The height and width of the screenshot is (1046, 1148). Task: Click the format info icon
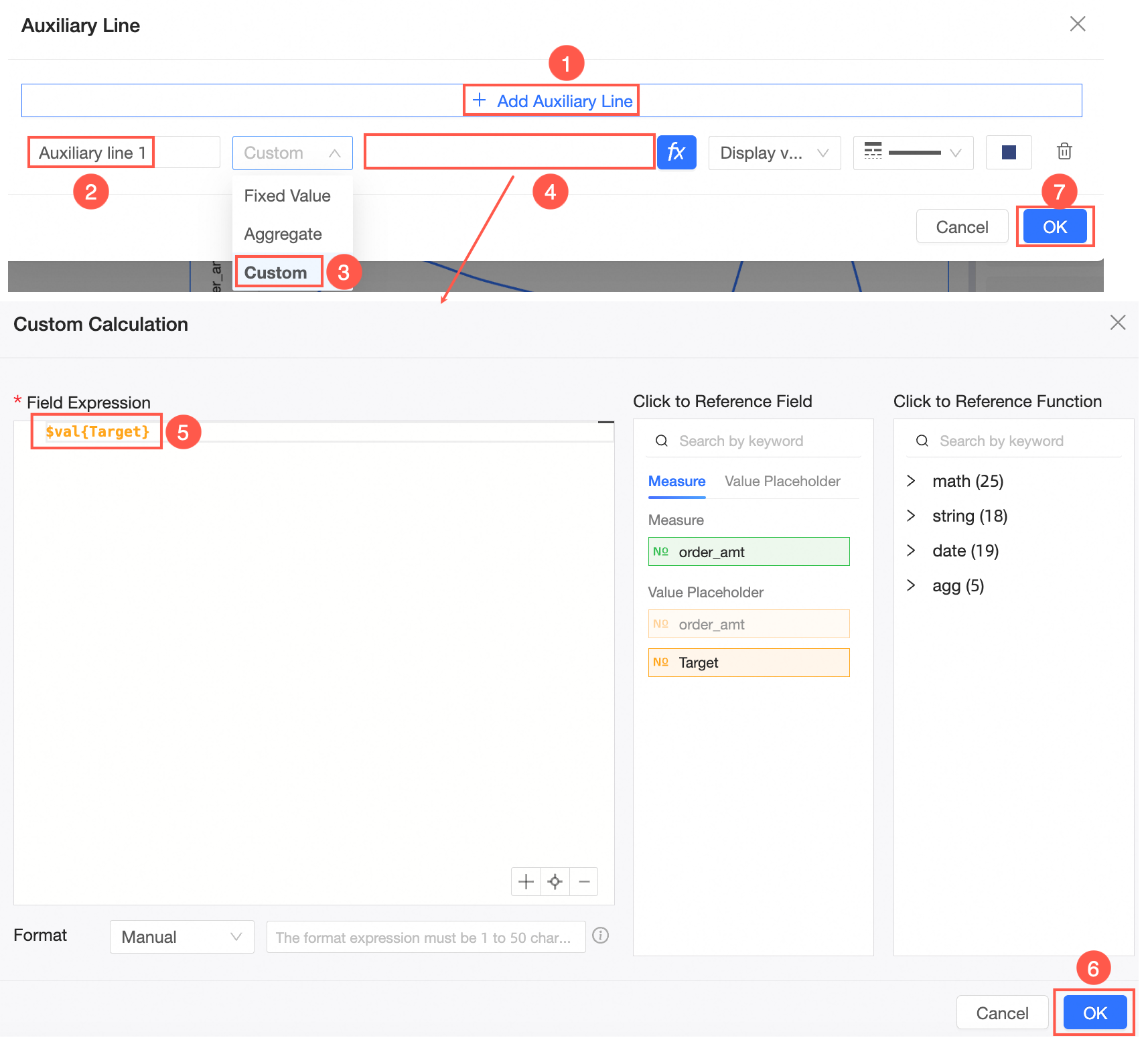coord(601,936)
